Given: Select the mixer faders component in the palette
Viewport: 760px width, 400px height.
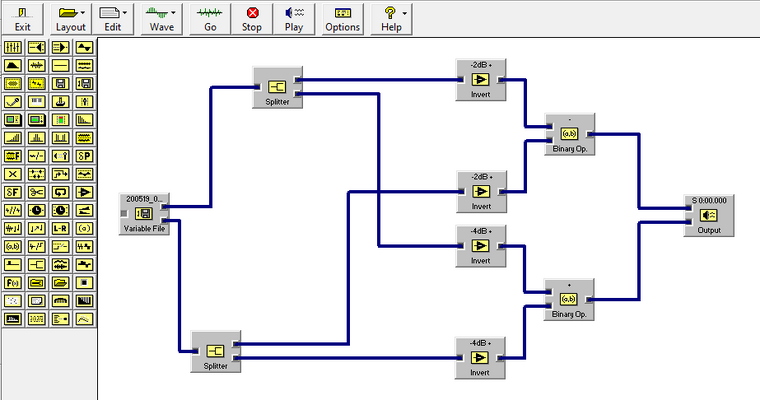Looking at the screenshot, I should click(x=13, y=48).
